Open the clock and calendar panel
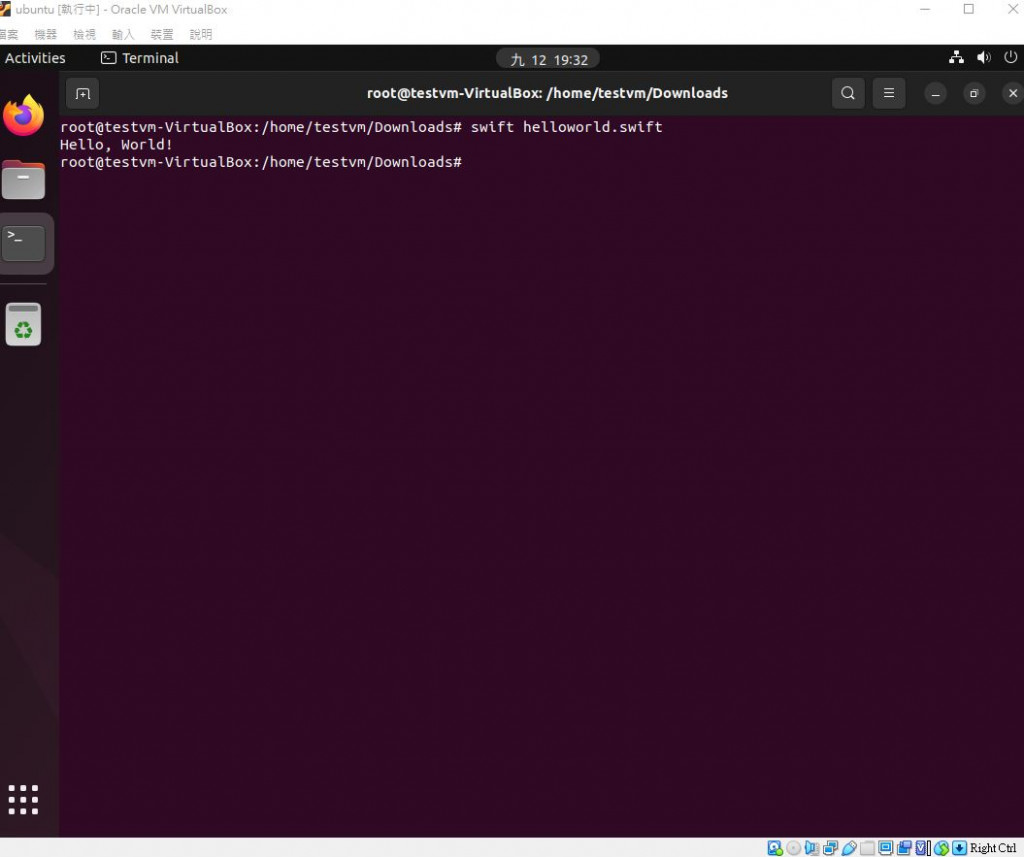Viewport: 1024px width, 857px height. tap(548, 59)
